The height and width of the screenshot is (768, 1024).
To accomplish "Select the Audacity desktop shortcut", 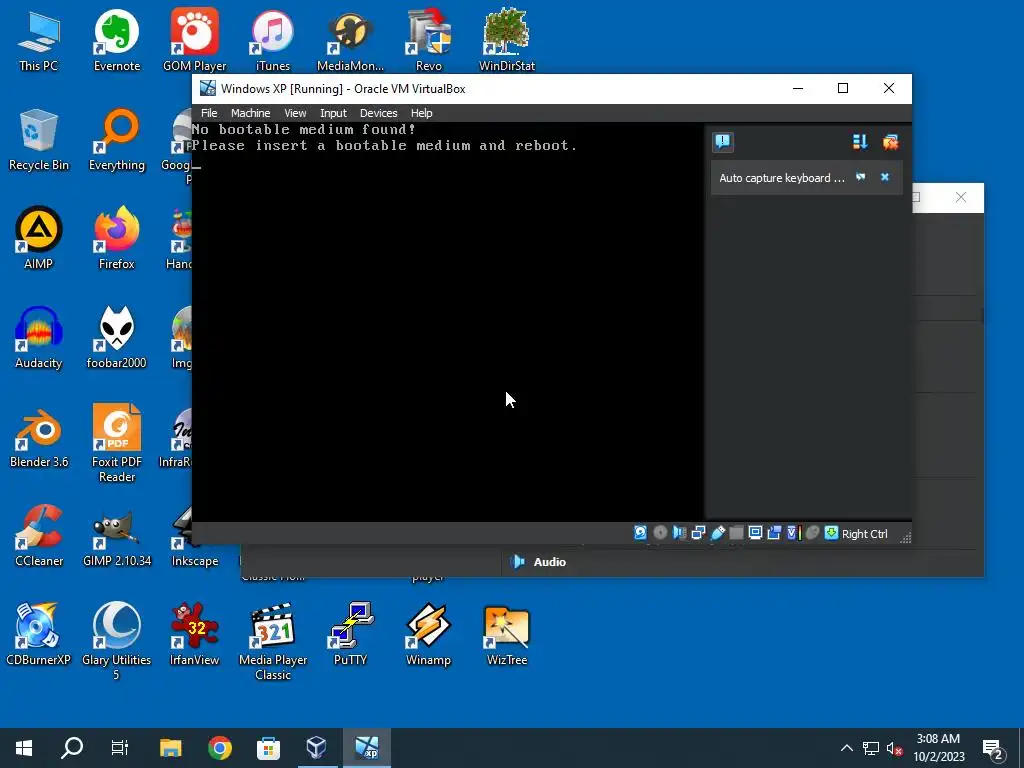I will (39, 338).
